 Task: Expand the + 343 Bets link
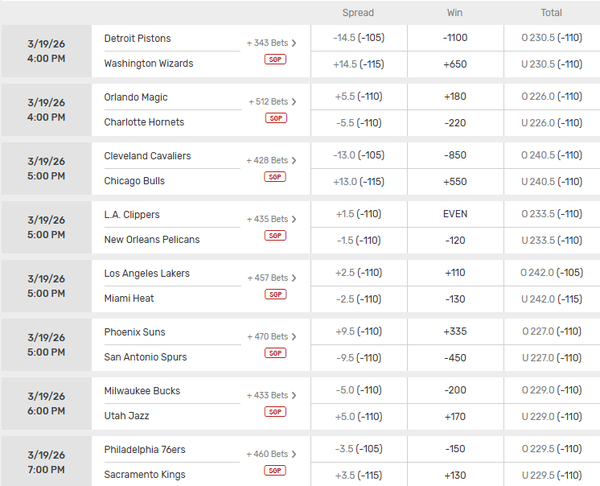point(270,44)
